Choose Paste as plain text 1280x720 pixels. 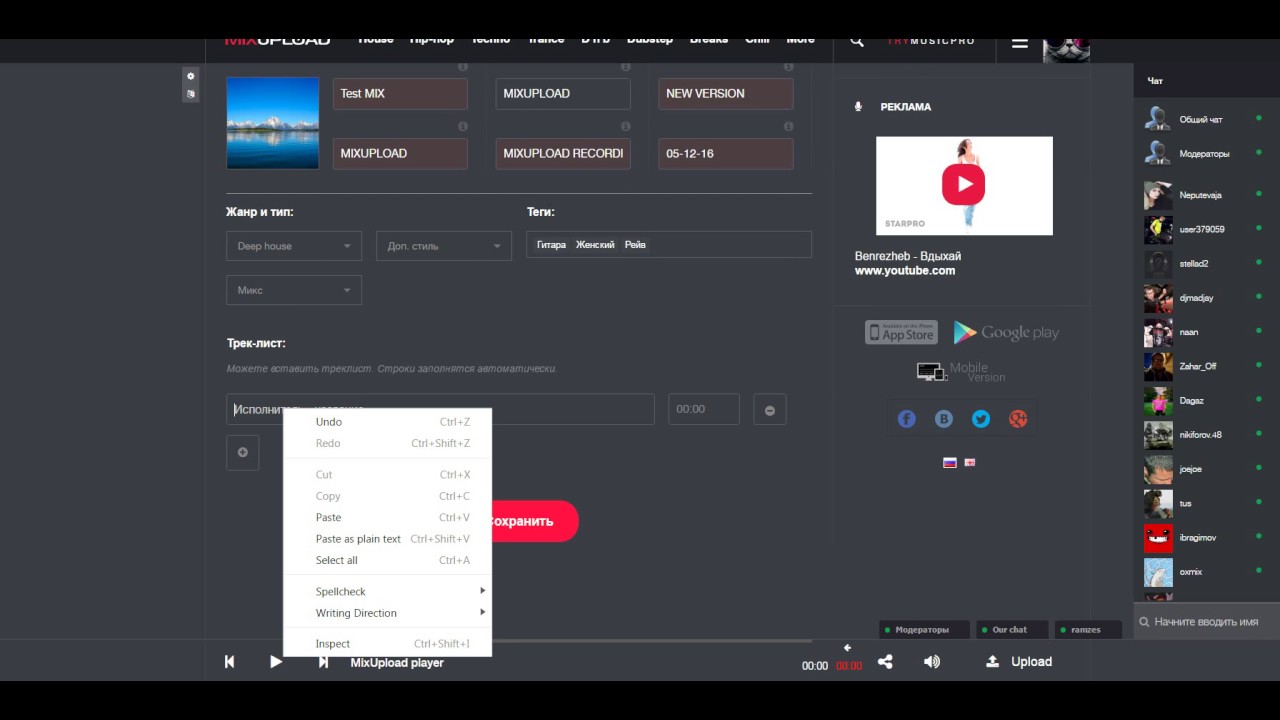click(388, 539)
